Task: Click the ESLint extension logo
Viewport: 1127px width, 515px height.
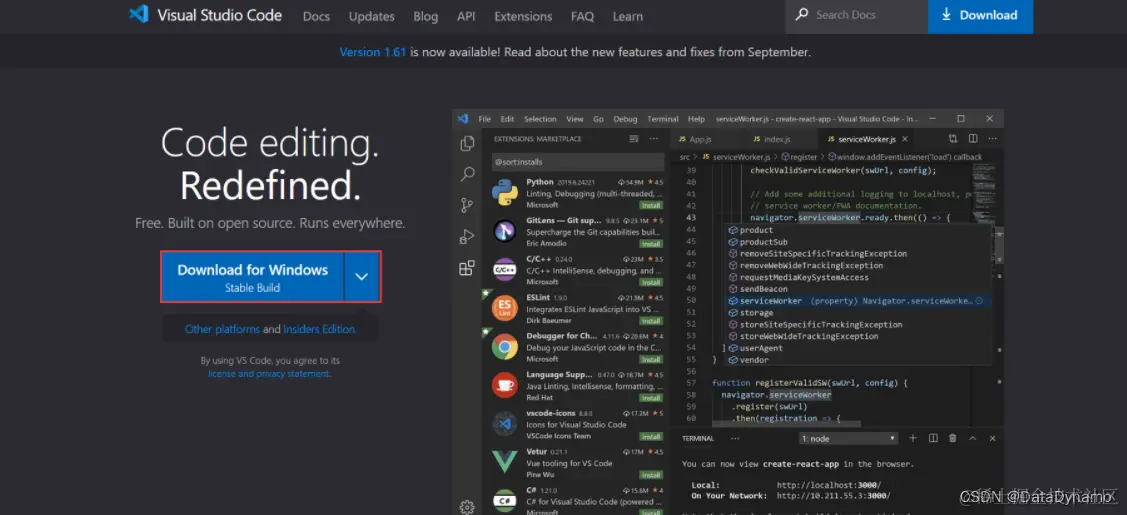Action: click(x=505, y=309)
